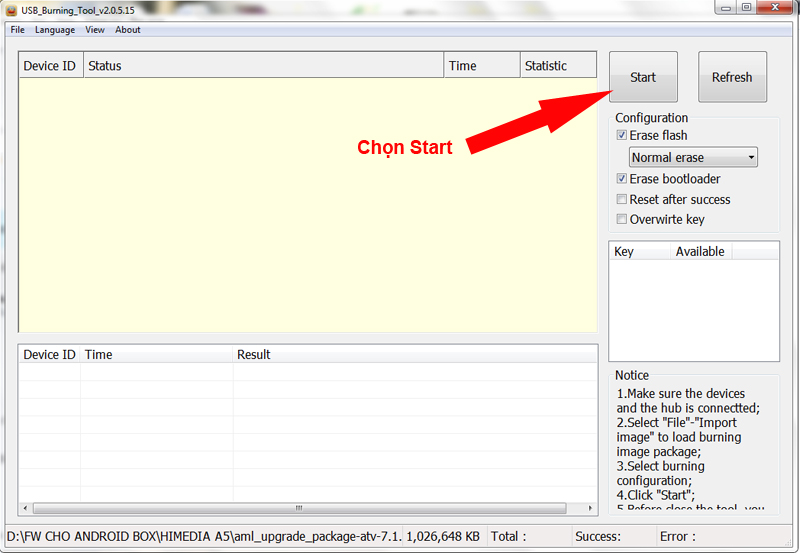Image resolution: width=800 pixels, height=553 pixels.
Task: Enable Reset after success checkbox
Action: [621, 199]
